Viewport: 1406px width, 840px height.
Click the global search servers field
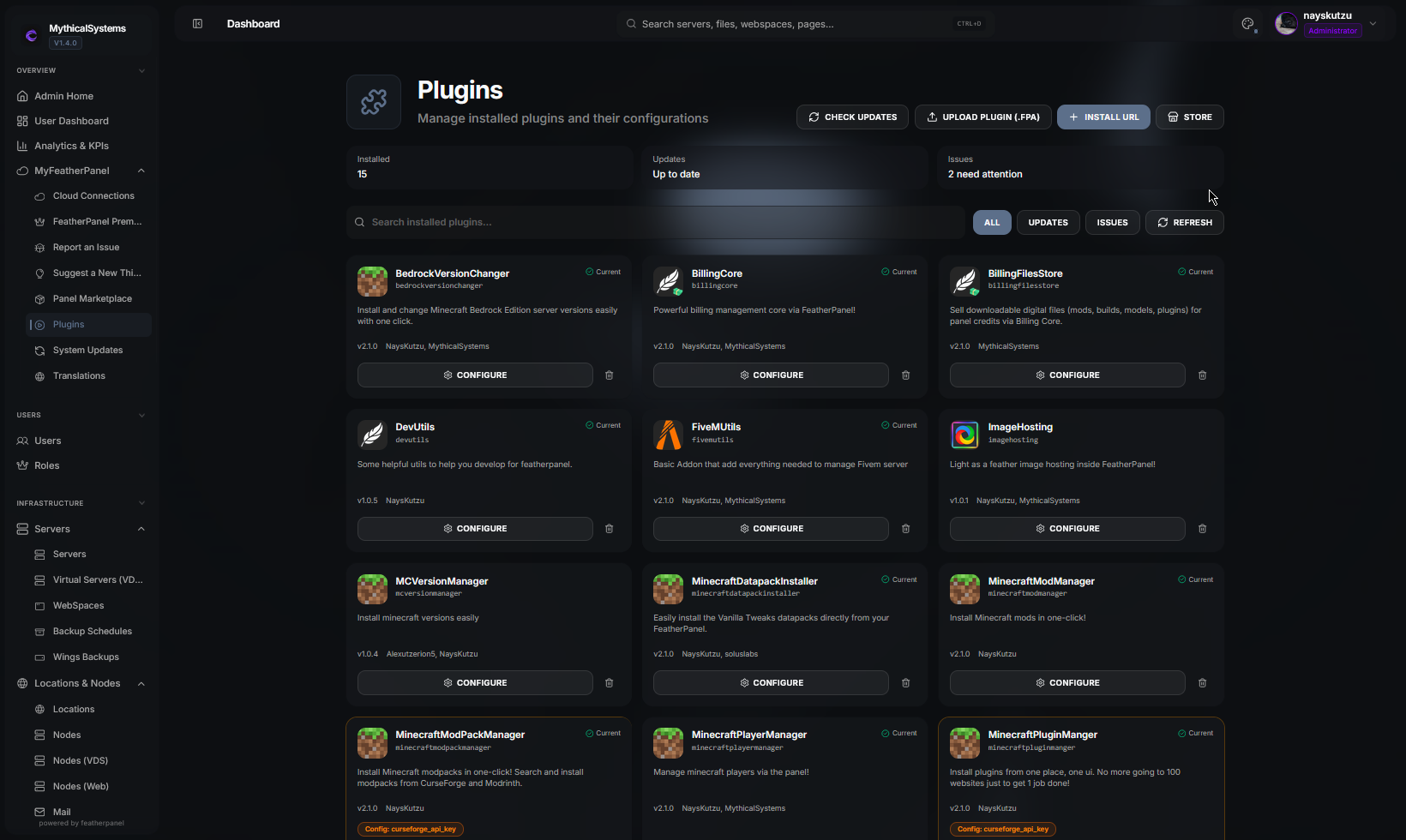[805, 24]
